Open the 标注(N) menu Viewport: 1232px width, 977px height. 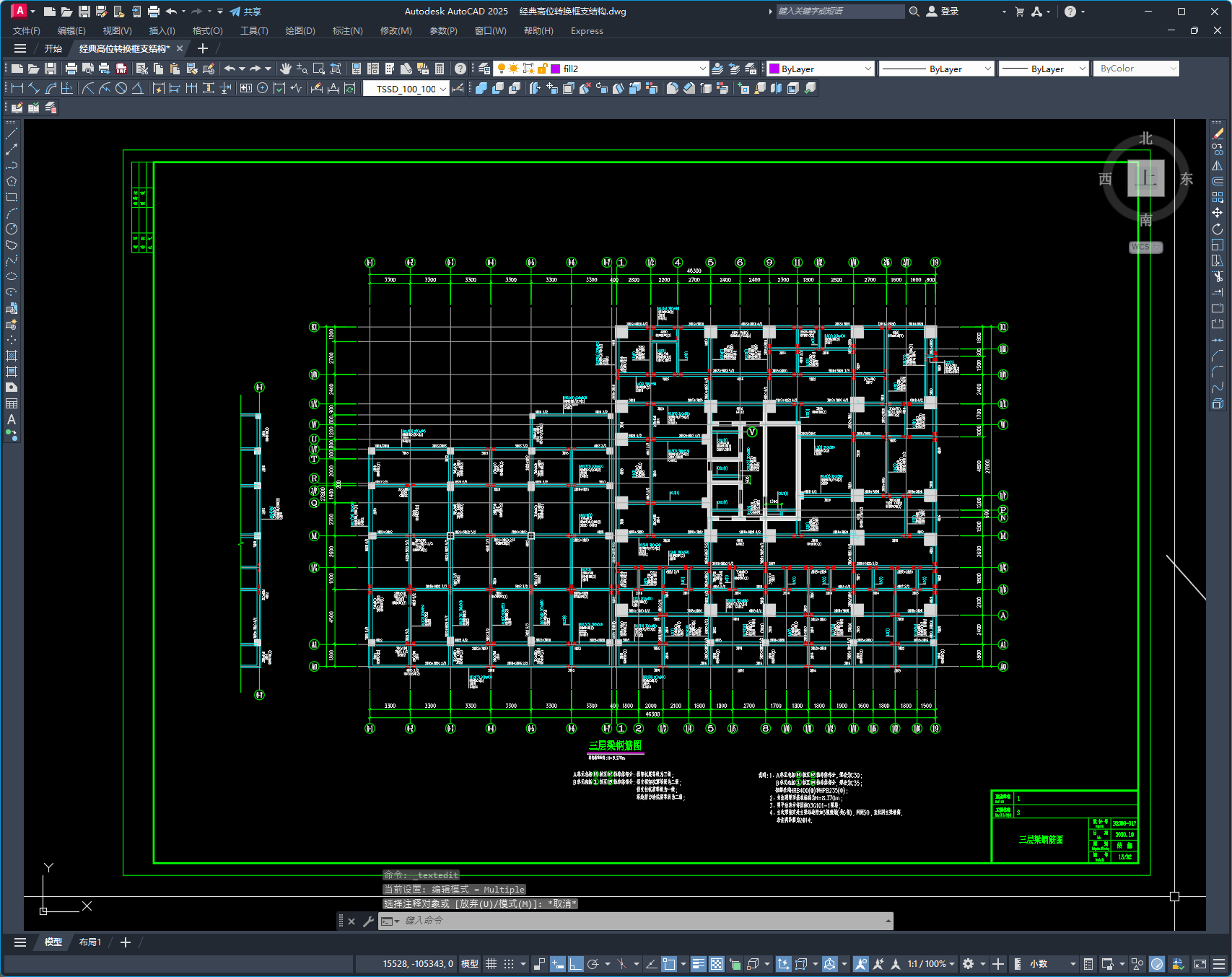coord(347,31)
